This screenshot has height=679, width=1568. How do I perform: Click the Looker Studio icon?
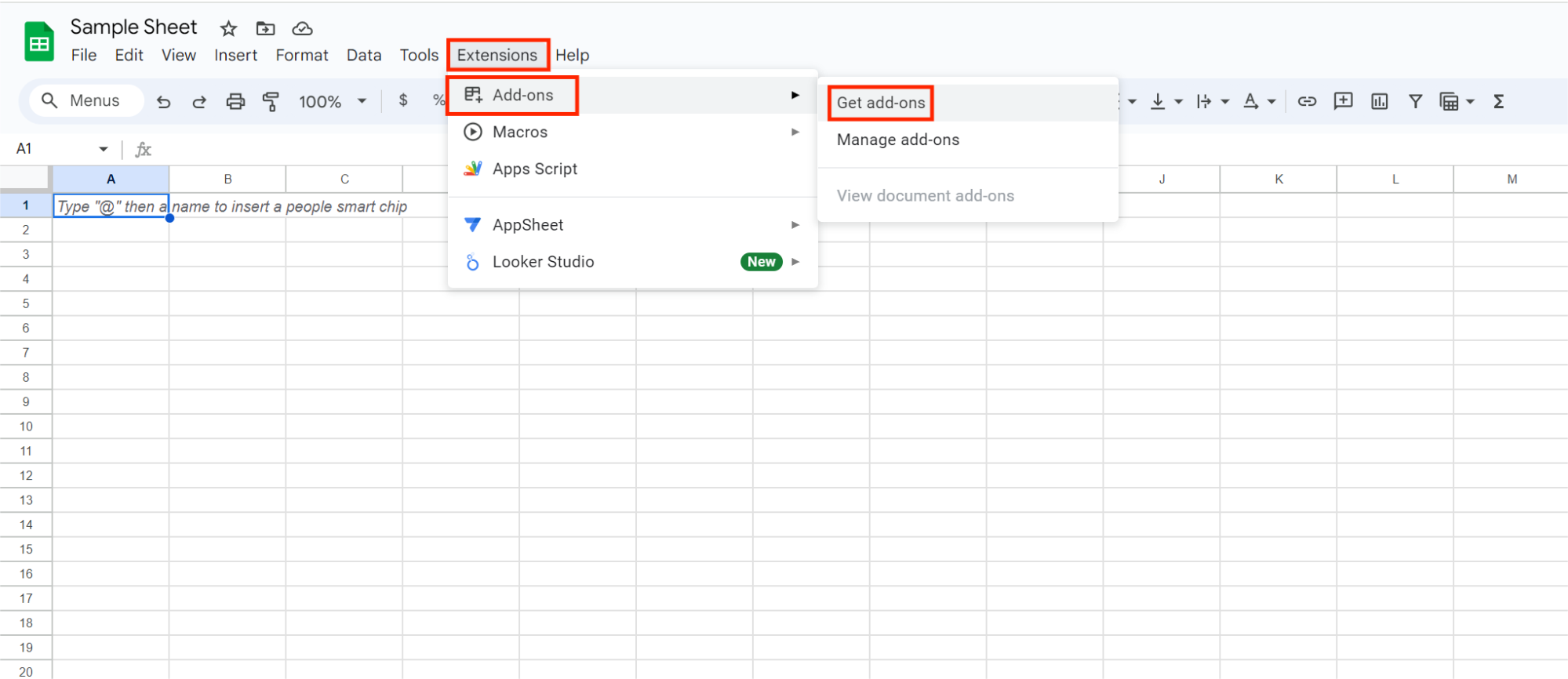point(473,262)
